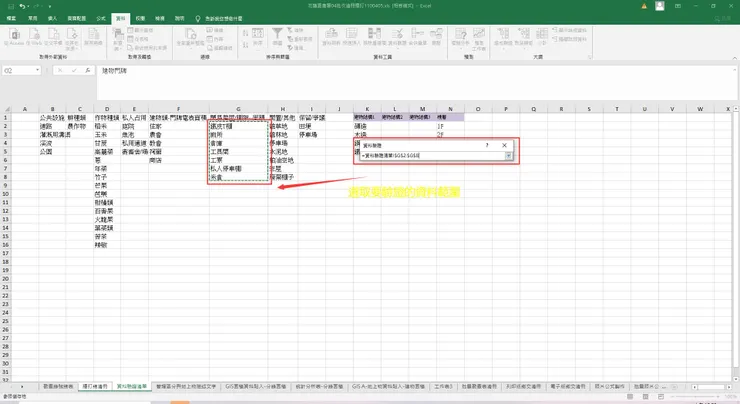Open the custom Sort dialog icon
The image size is (740, 404).
coord(258,34)
